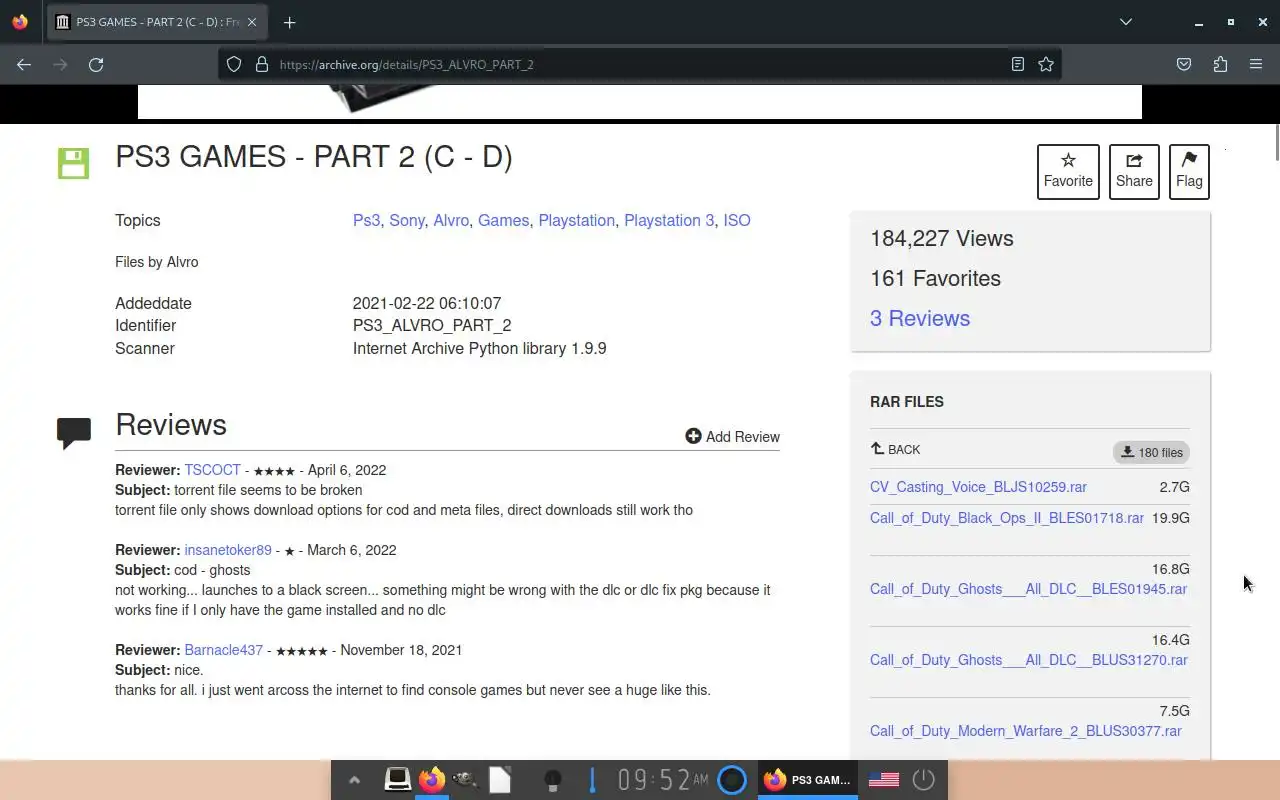Go back in browser history
Image resolution: width=1280 pixels, height=800 pixels.
(24, 64)
